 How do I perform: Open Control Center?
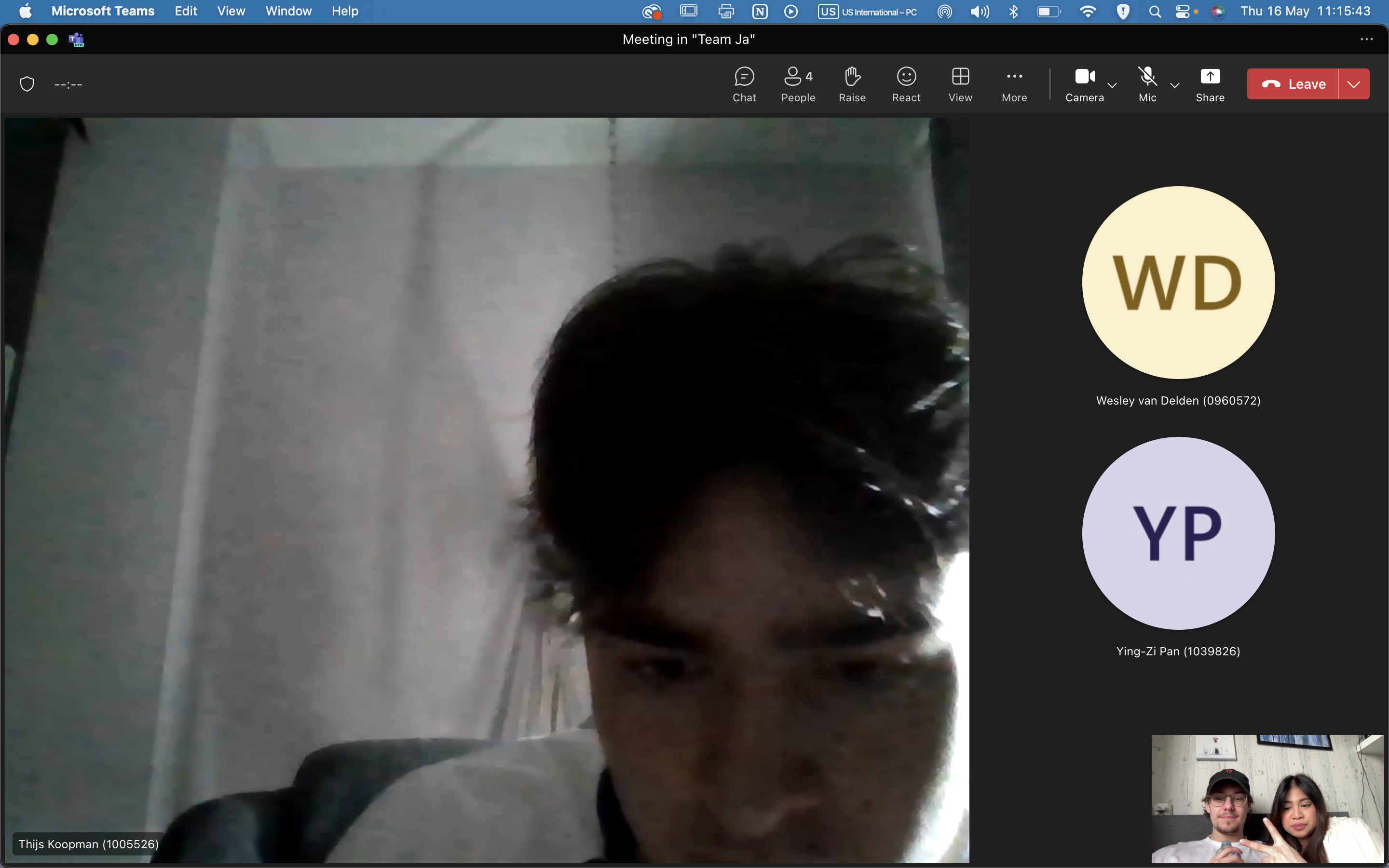1183,12
